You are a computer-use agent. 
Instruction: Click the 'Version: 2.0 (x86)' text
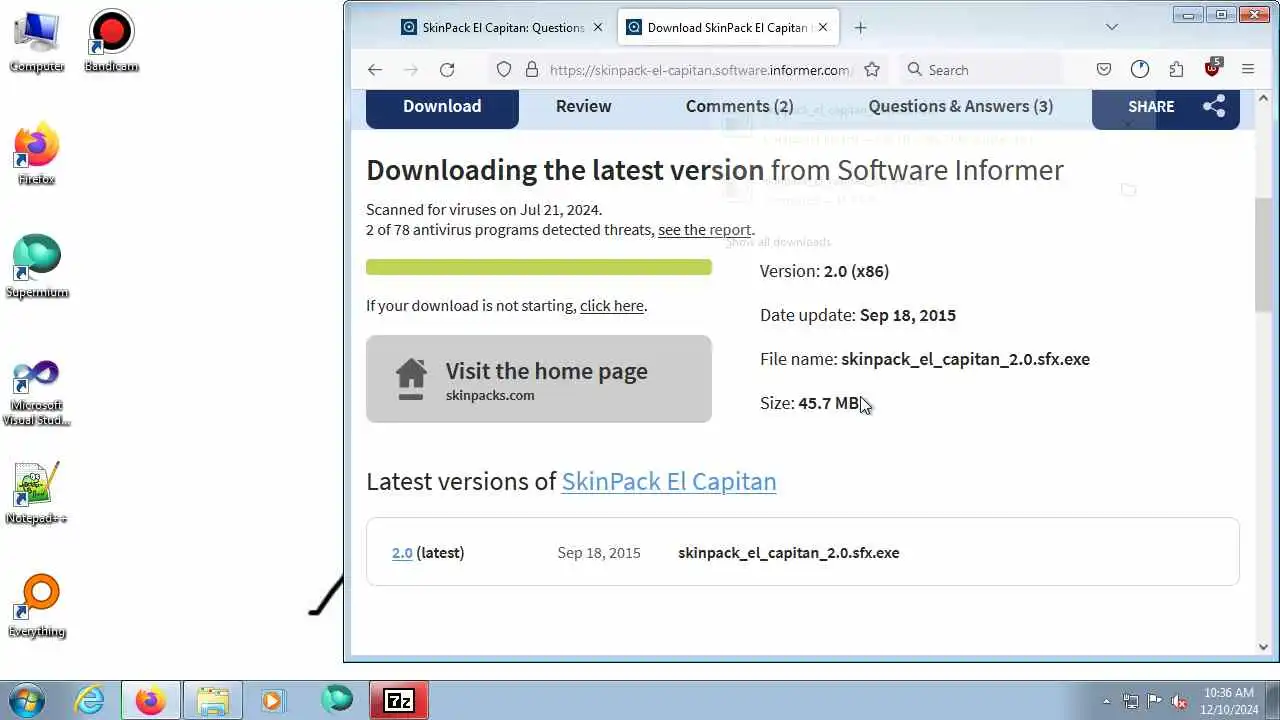[x=824, y=271]
